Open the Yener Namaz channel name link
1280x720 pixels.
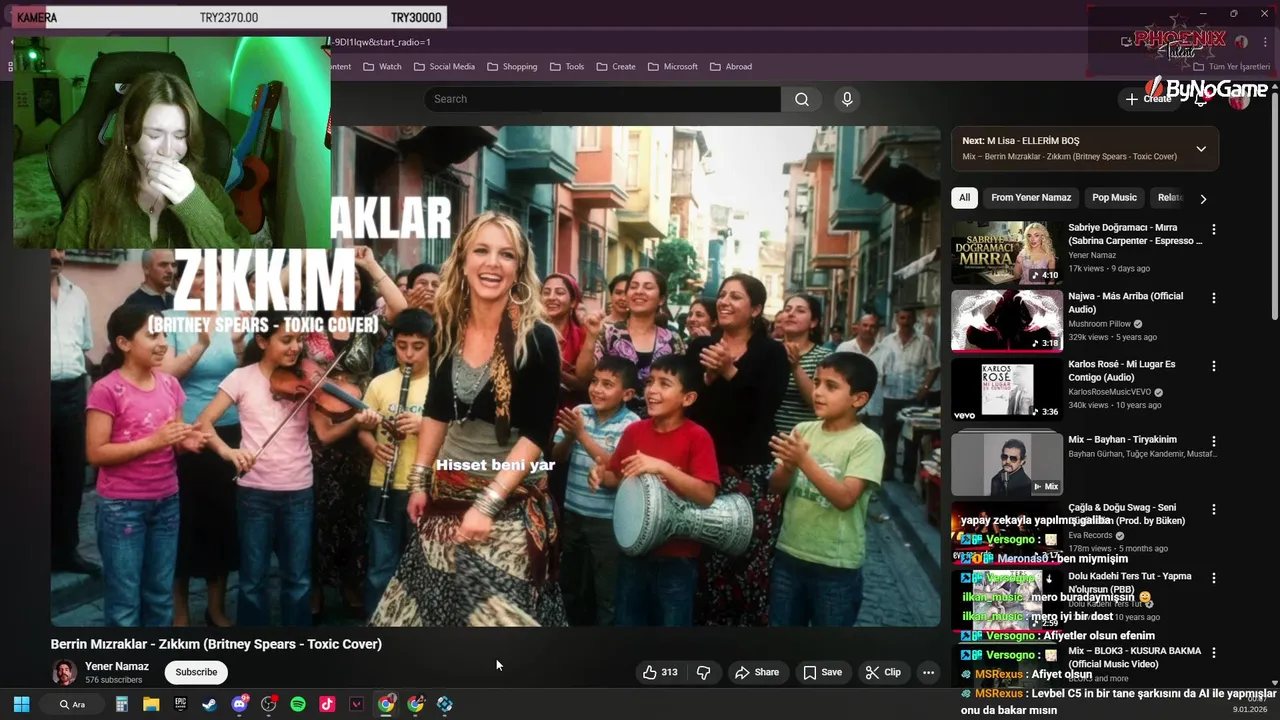117,666
